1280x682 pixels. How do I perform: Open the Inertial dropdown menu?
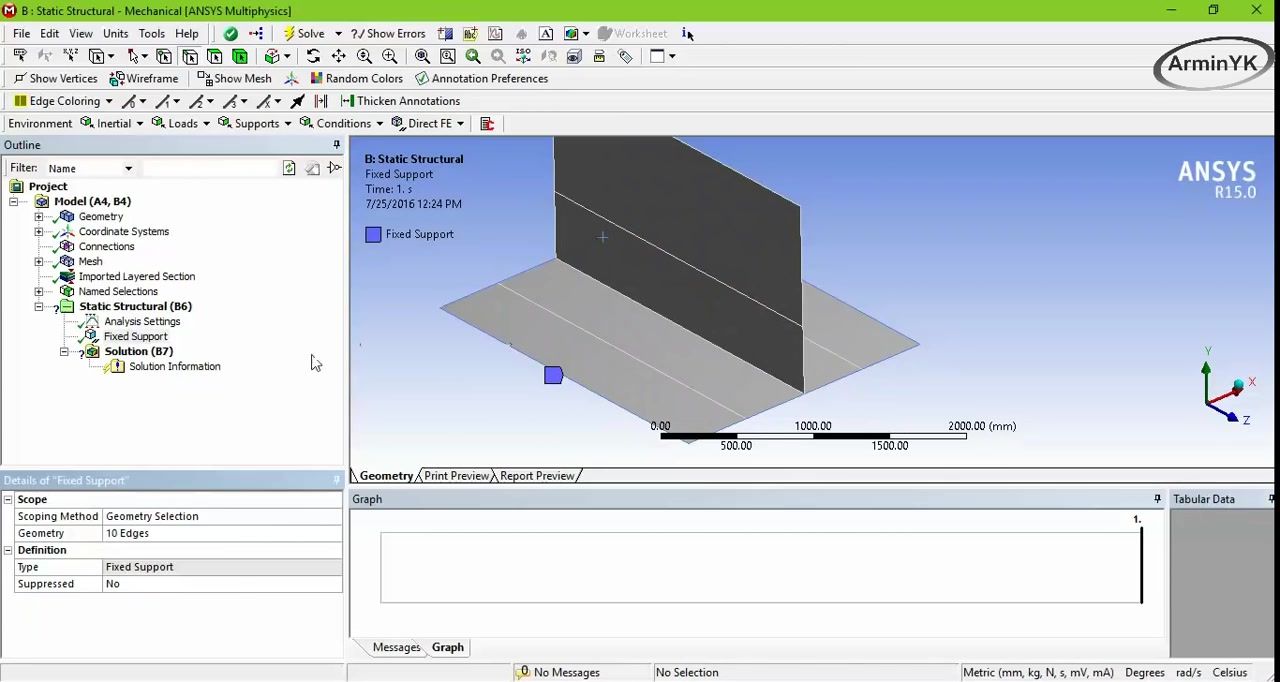[x=139, y=123]
